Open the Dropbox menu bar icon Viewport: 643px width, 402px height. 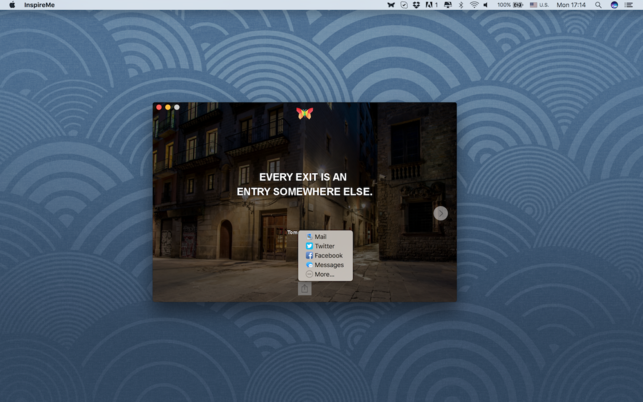416,5
